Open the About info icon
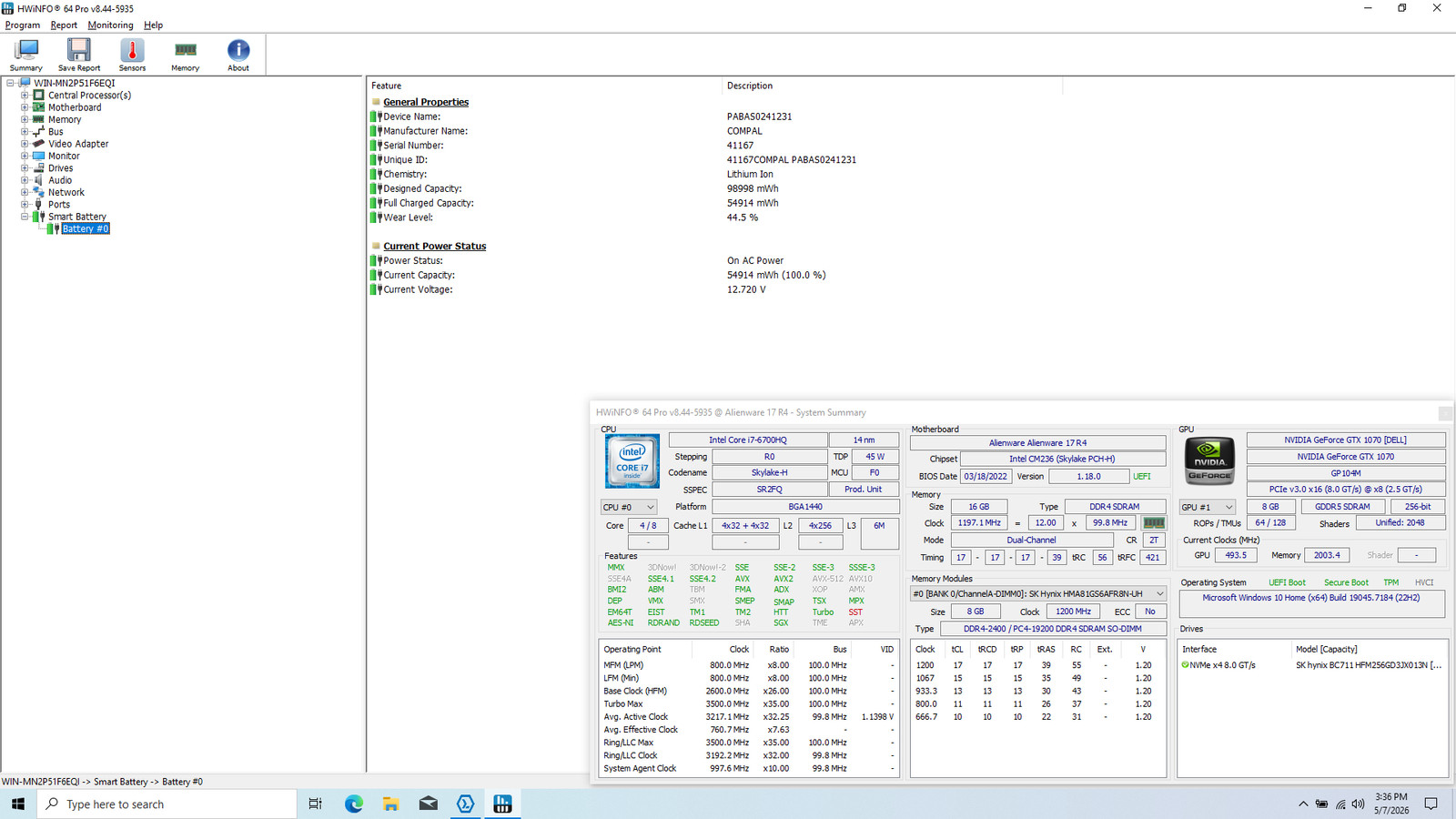Screen dimensions: 1456x819 coord(238,55)
